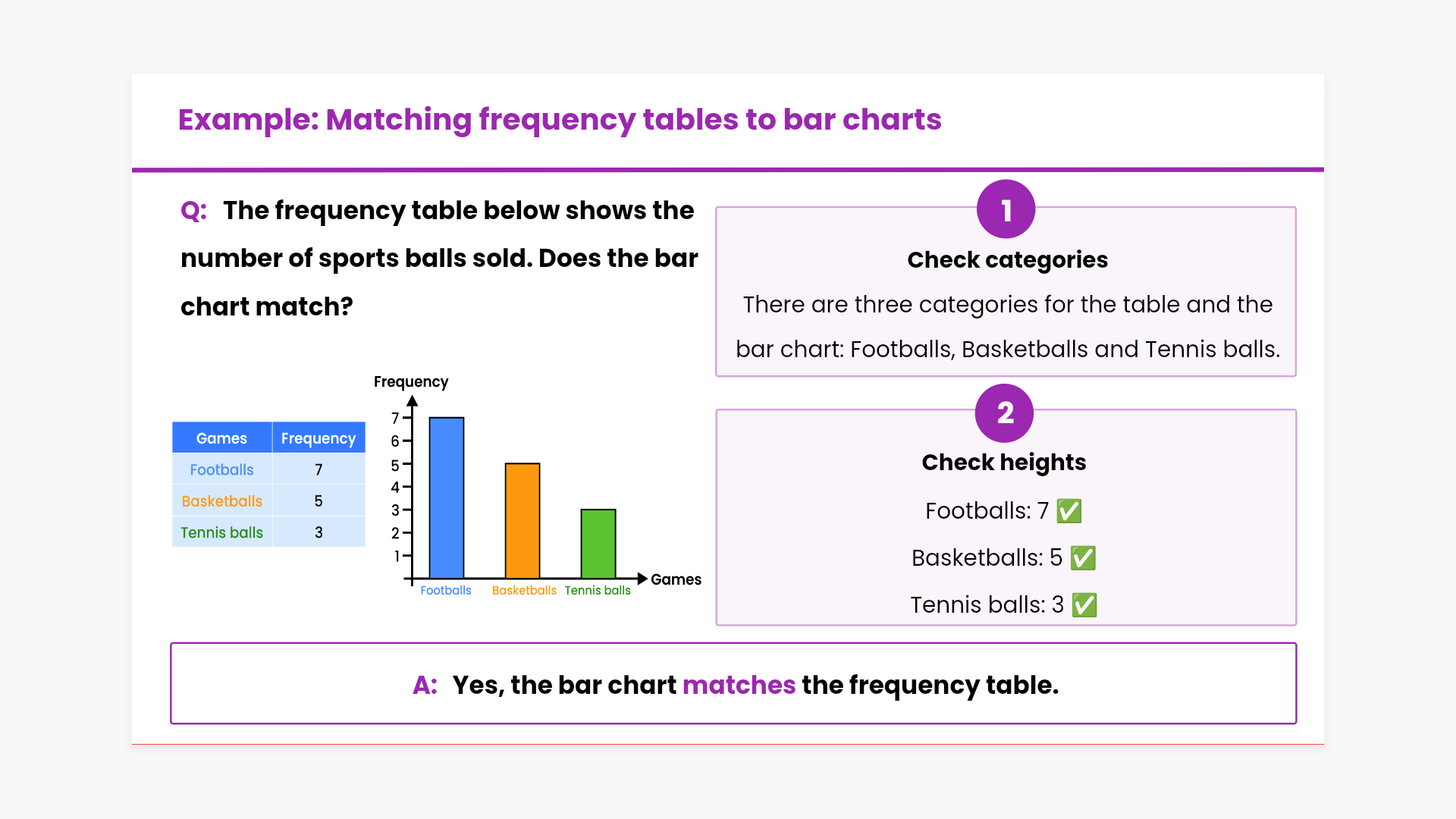Click the green Tennis balls bar

click(x=598, y=544)
